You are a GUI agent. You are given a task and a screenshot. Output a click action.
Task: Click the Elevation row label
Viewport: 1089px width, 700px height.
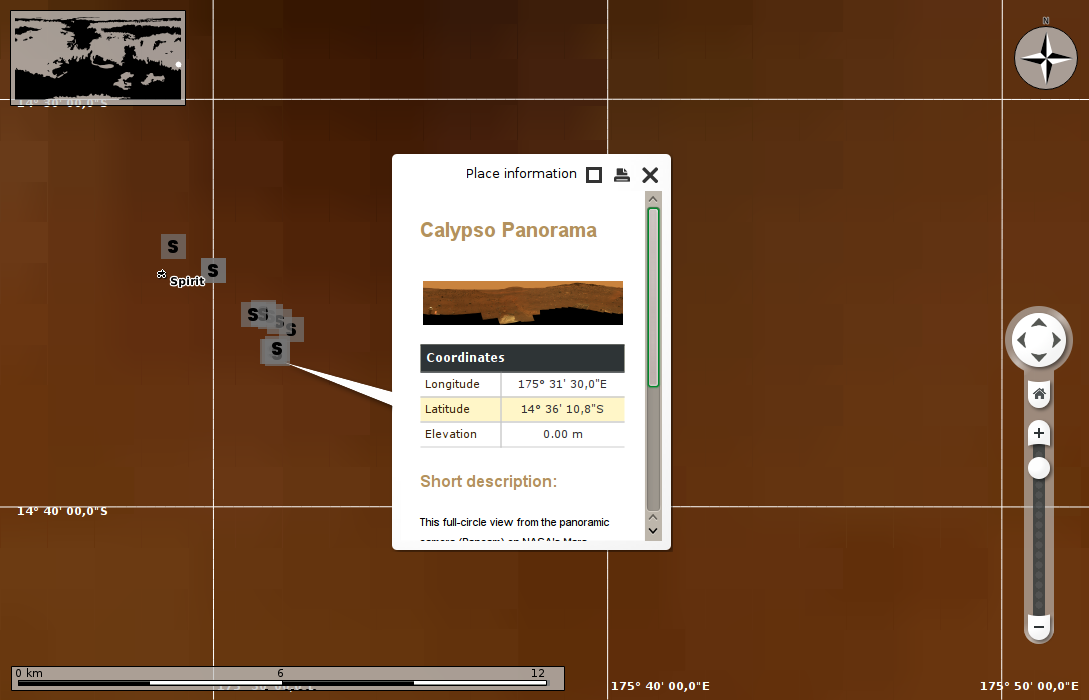pos(451,434)
